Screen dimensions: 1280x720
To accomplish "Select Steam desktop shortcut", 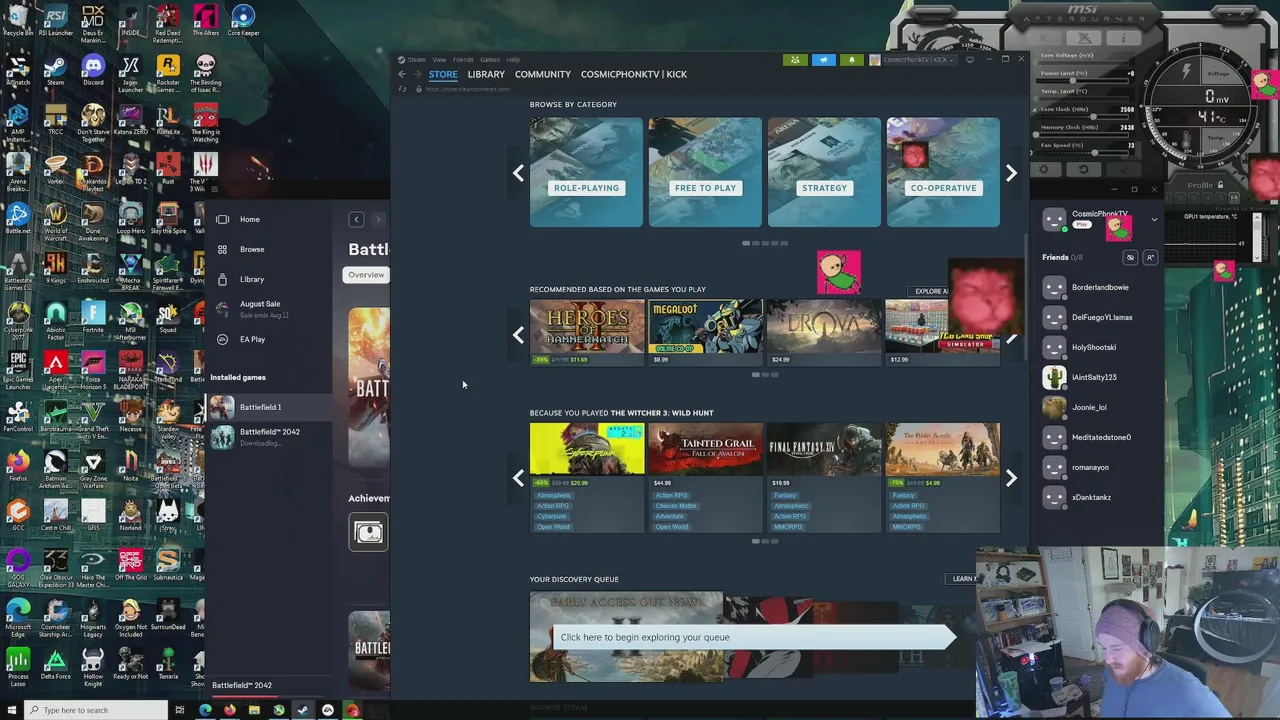I will (55, 71).
